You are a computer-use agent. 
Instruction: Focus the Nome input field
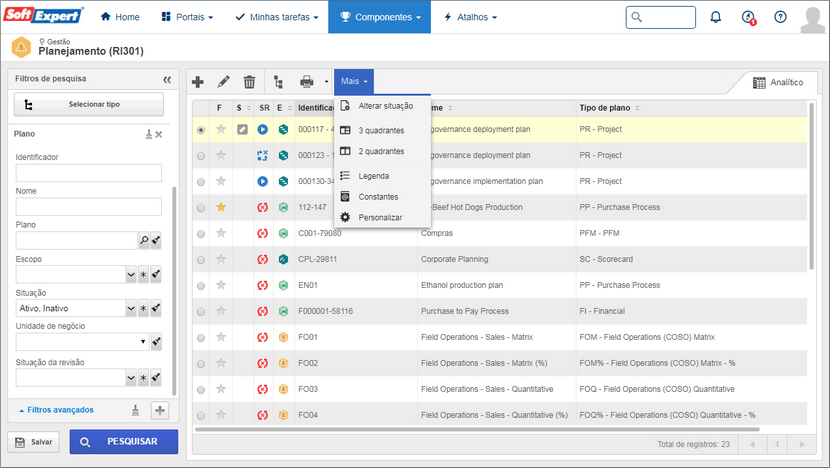click(x=88, y=206)
